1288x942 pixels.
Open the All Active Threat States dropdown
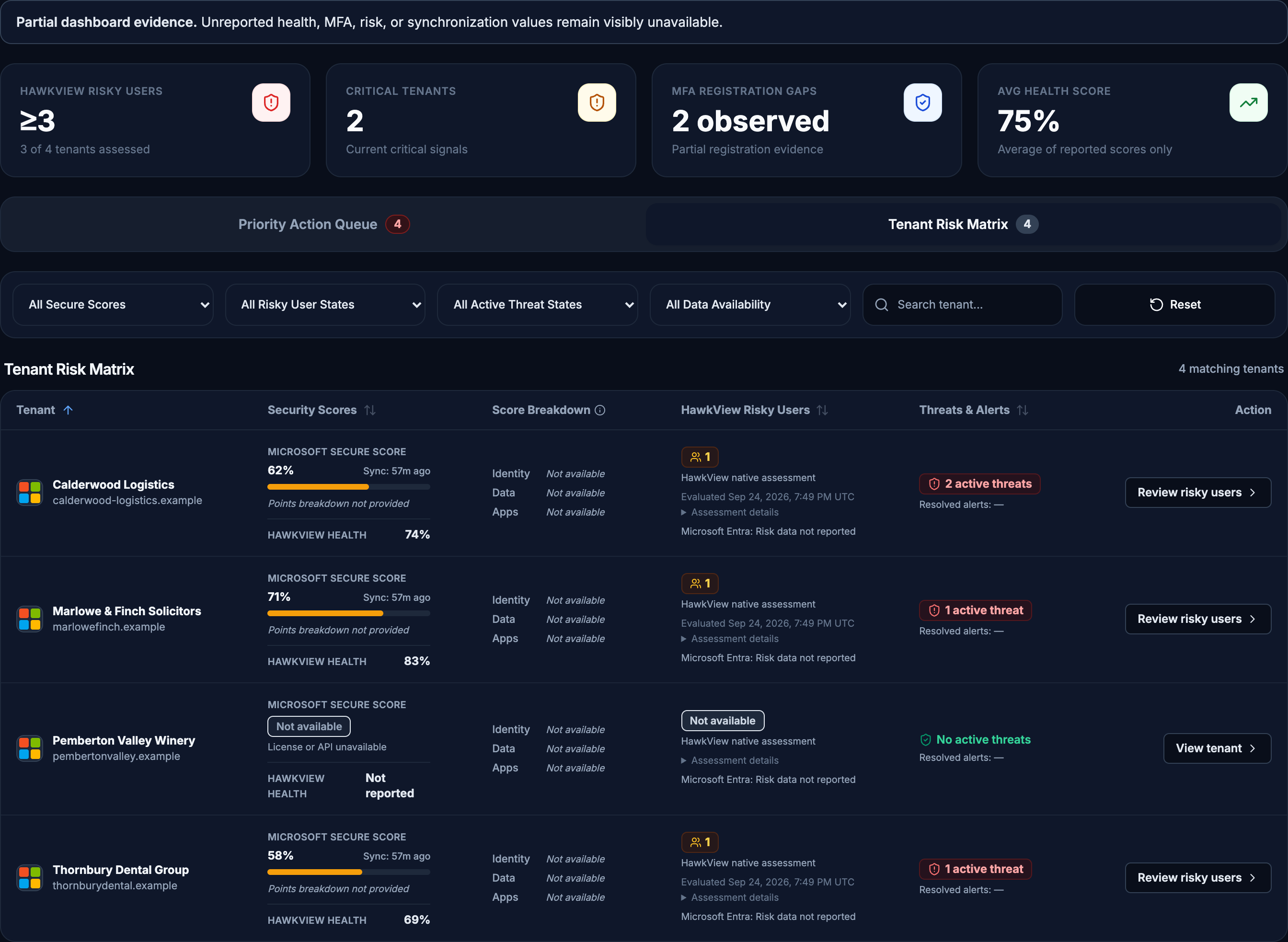coord(537,304)
